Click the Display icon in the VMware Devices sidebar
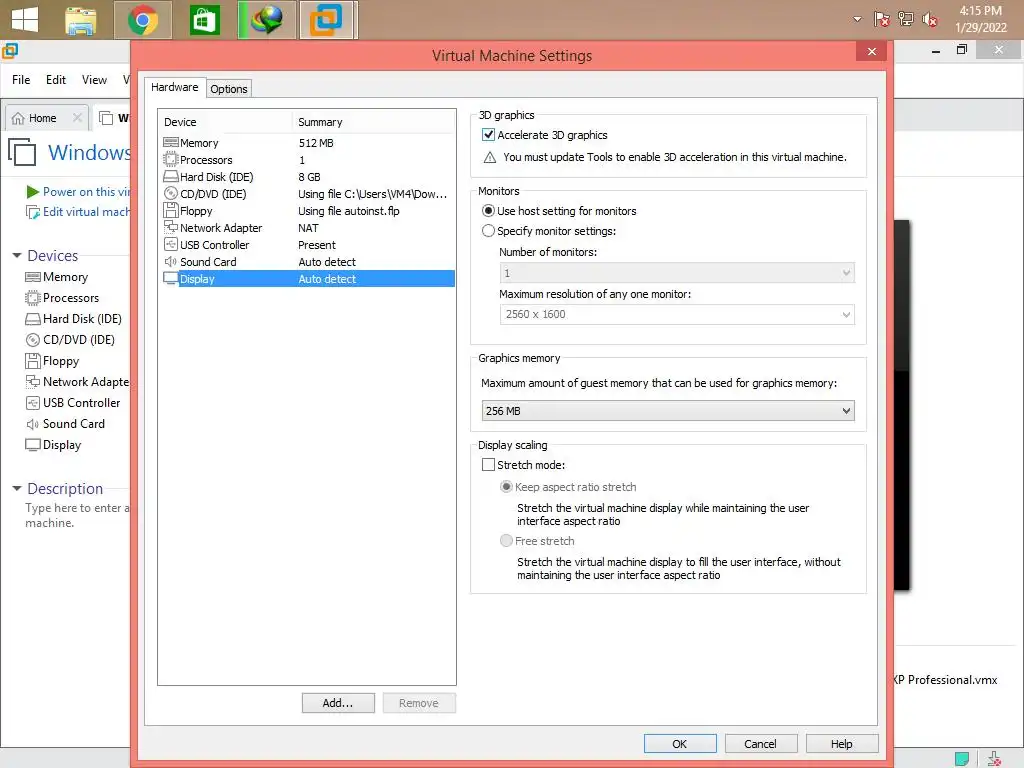 (33, 445)
